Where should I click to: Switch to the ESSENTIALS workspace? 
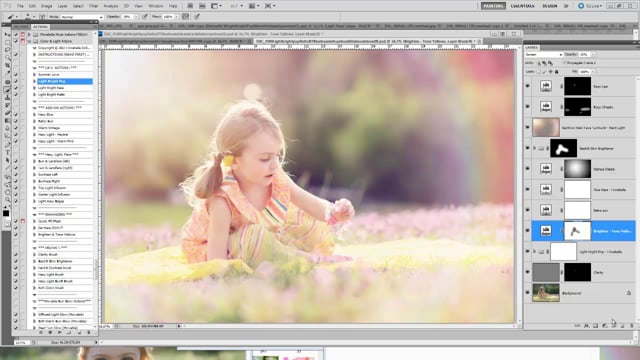pyautogui.click(x=522, y=6)
